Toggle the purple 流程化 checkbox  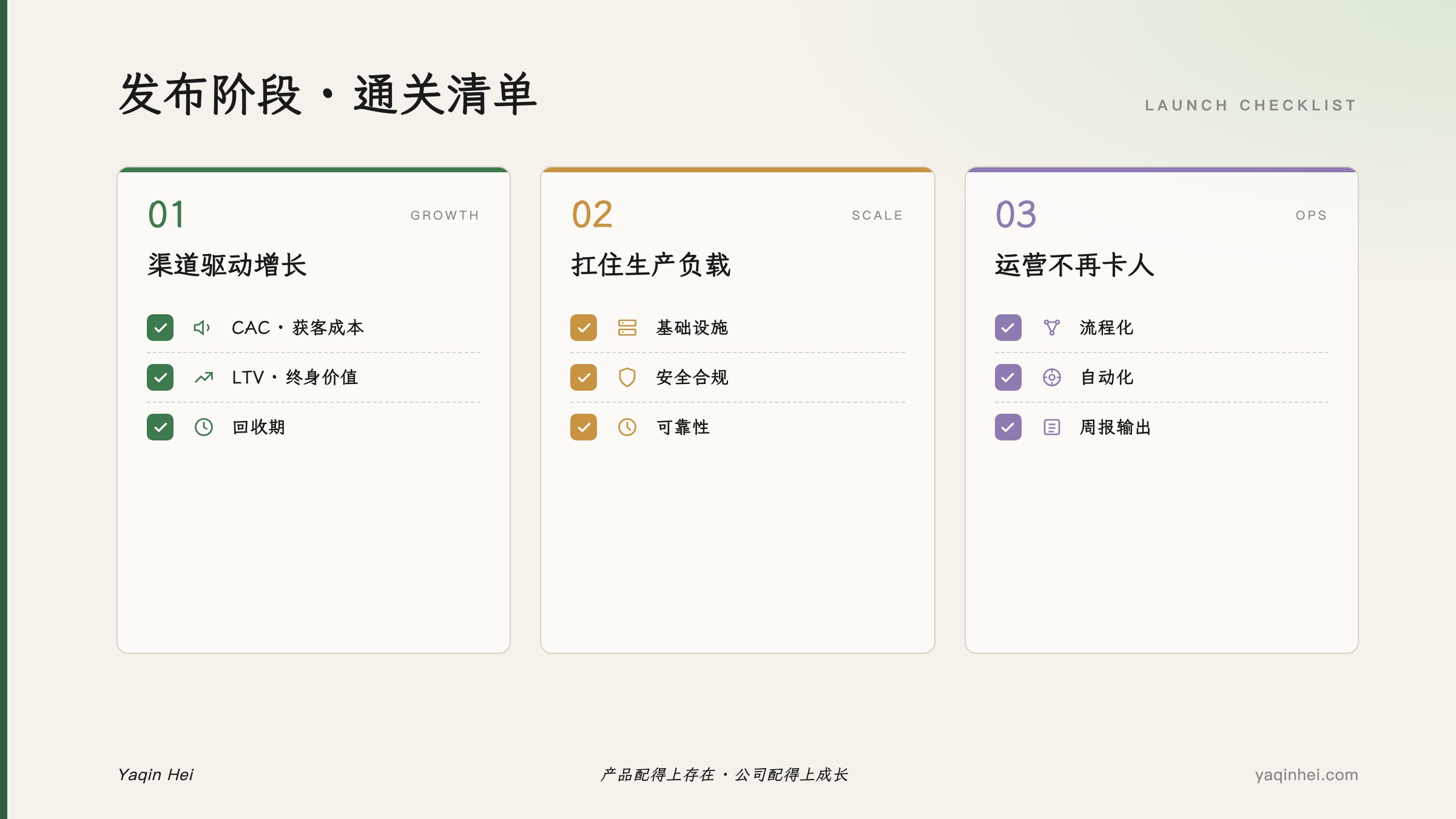(1008, 328)
